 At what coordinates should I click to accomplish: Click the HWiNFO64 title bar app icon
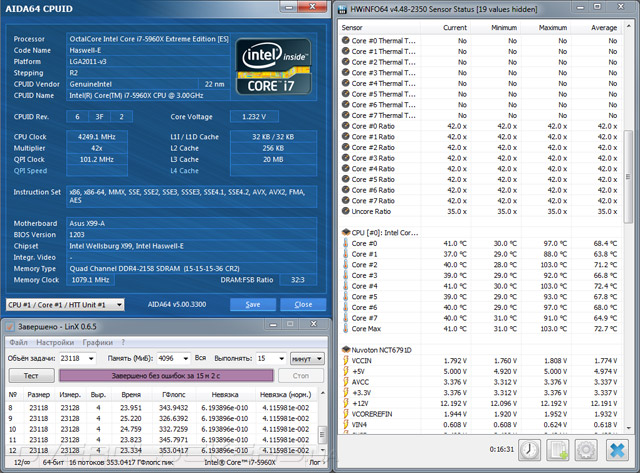[343, 9]
